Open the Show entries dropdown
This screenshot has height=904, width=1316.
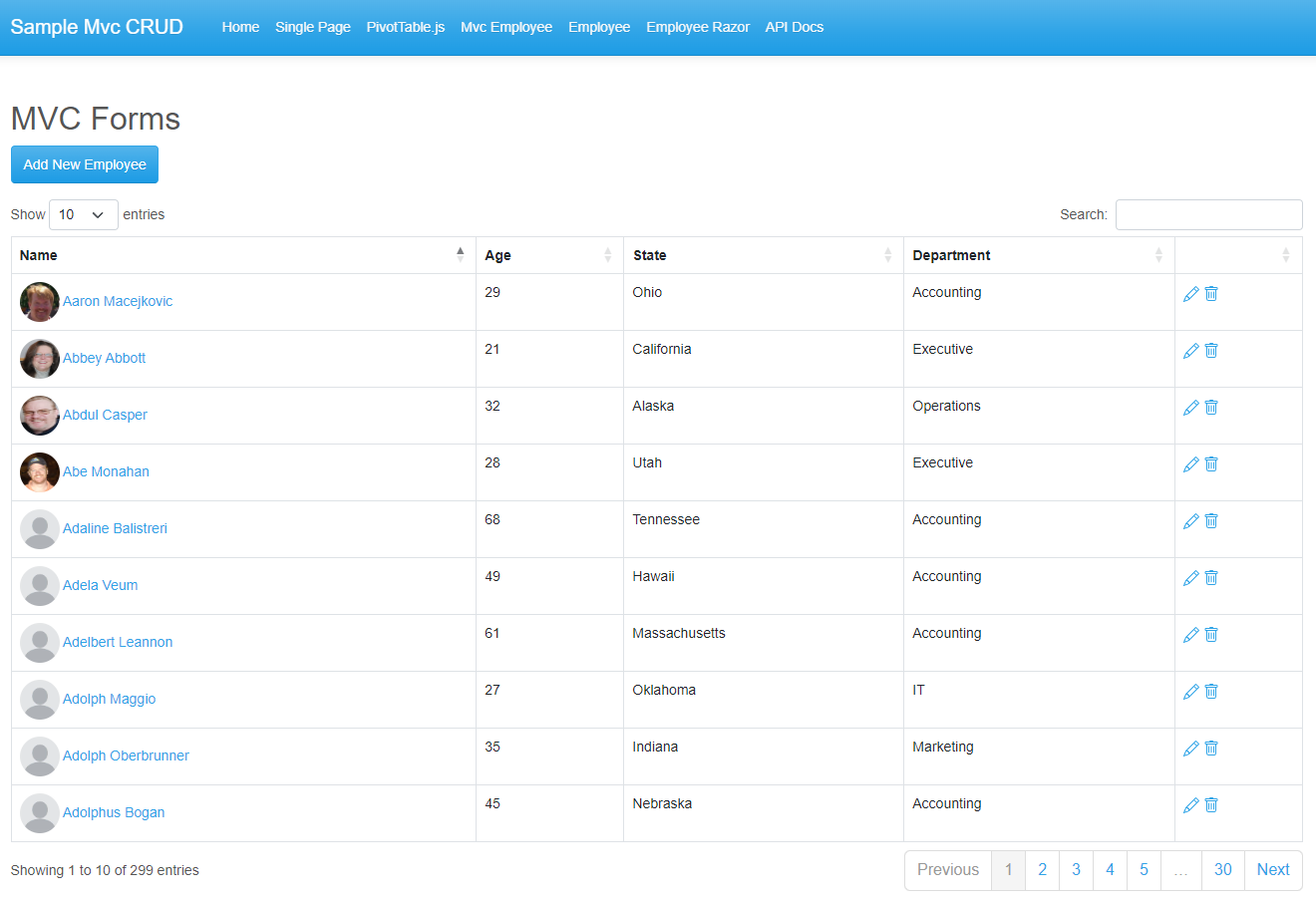pos(84,214)
